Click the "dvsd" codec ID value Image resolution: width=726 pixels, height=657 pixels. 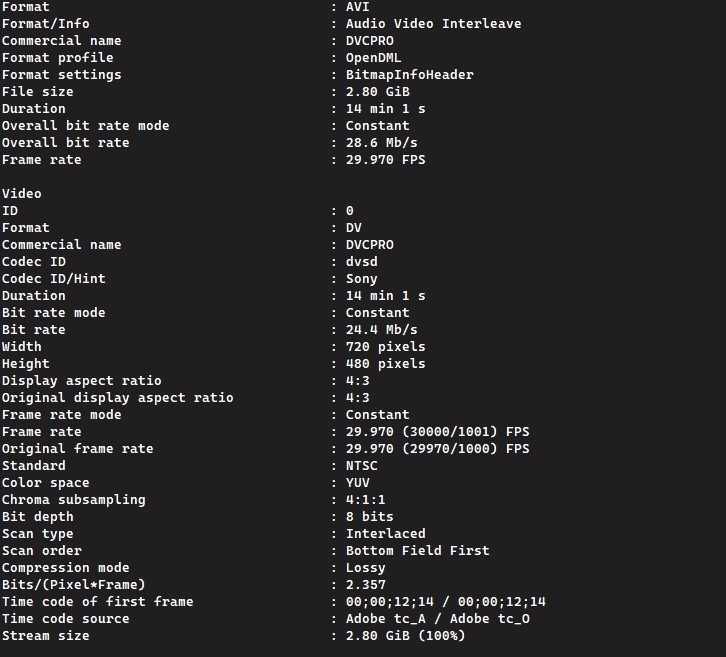click(361, 261)
